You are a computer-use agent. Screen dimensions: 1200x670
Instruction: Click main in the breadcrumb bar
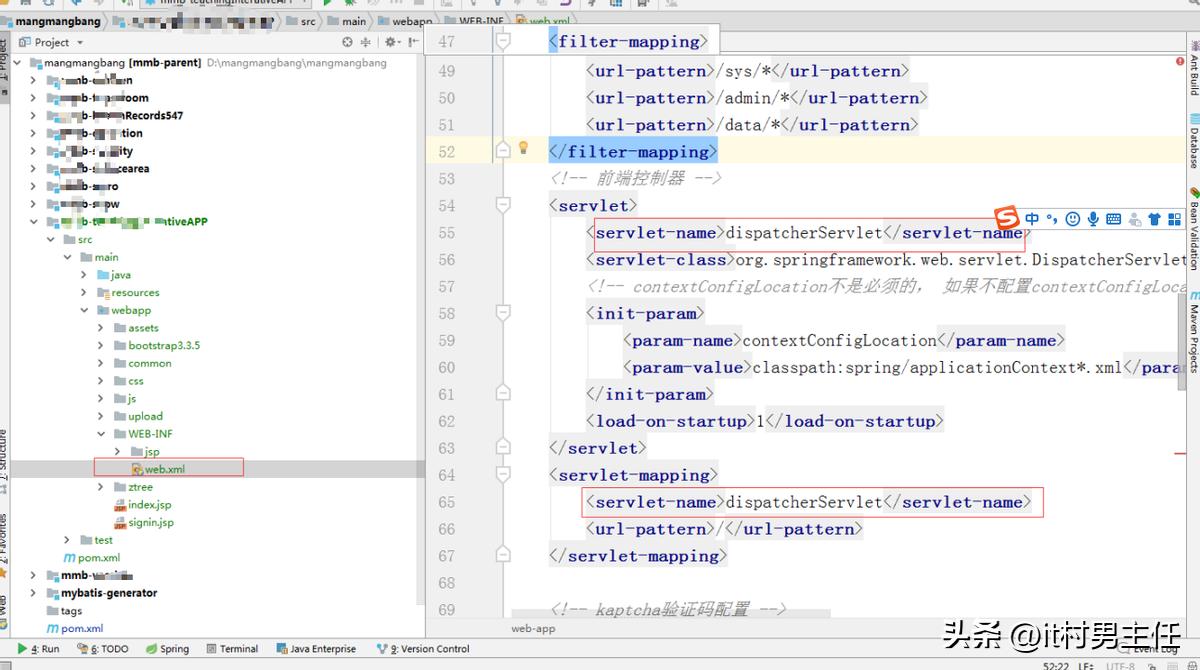coord(346,20)
